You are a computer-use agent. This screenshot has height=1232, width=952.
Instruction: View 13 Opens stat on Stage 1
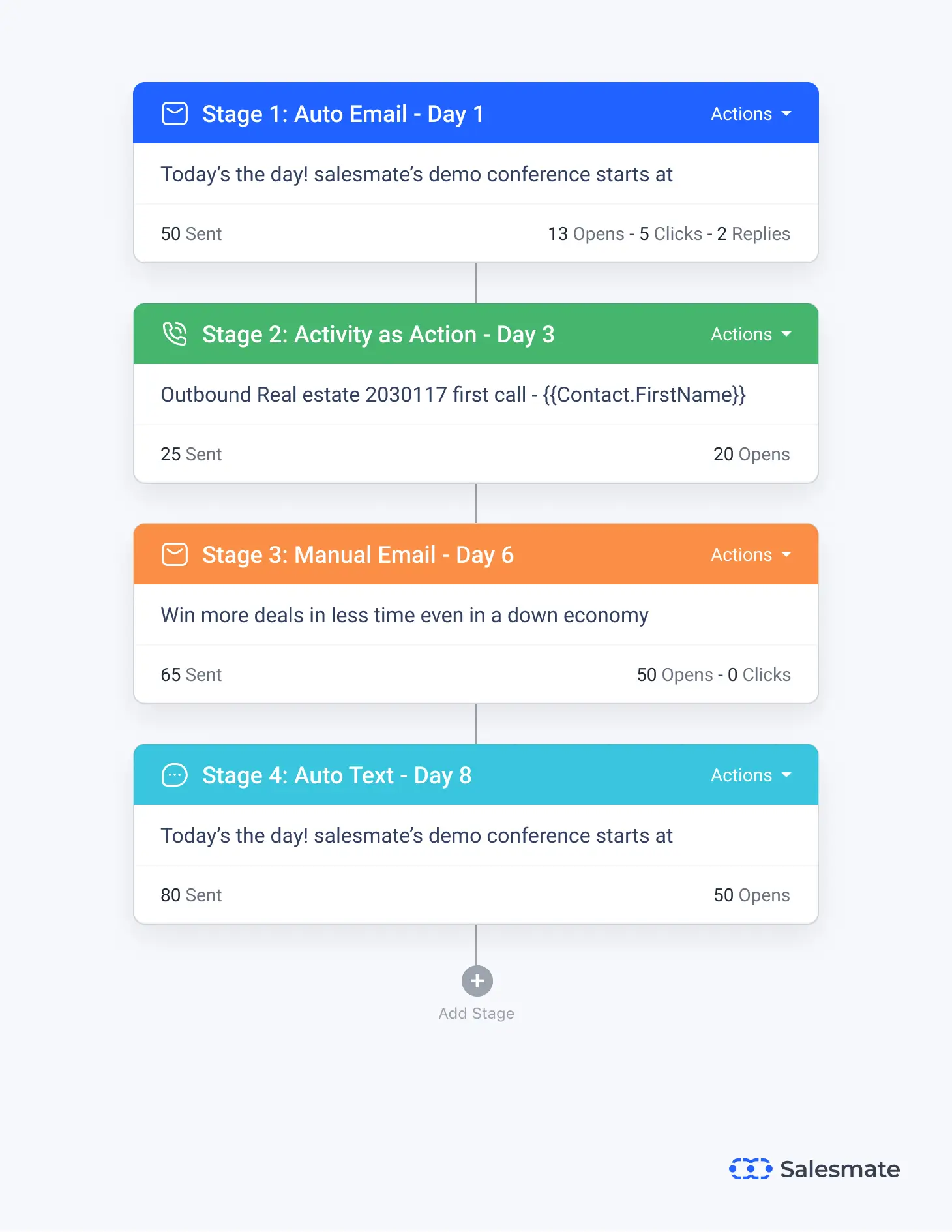click(586, 234)
